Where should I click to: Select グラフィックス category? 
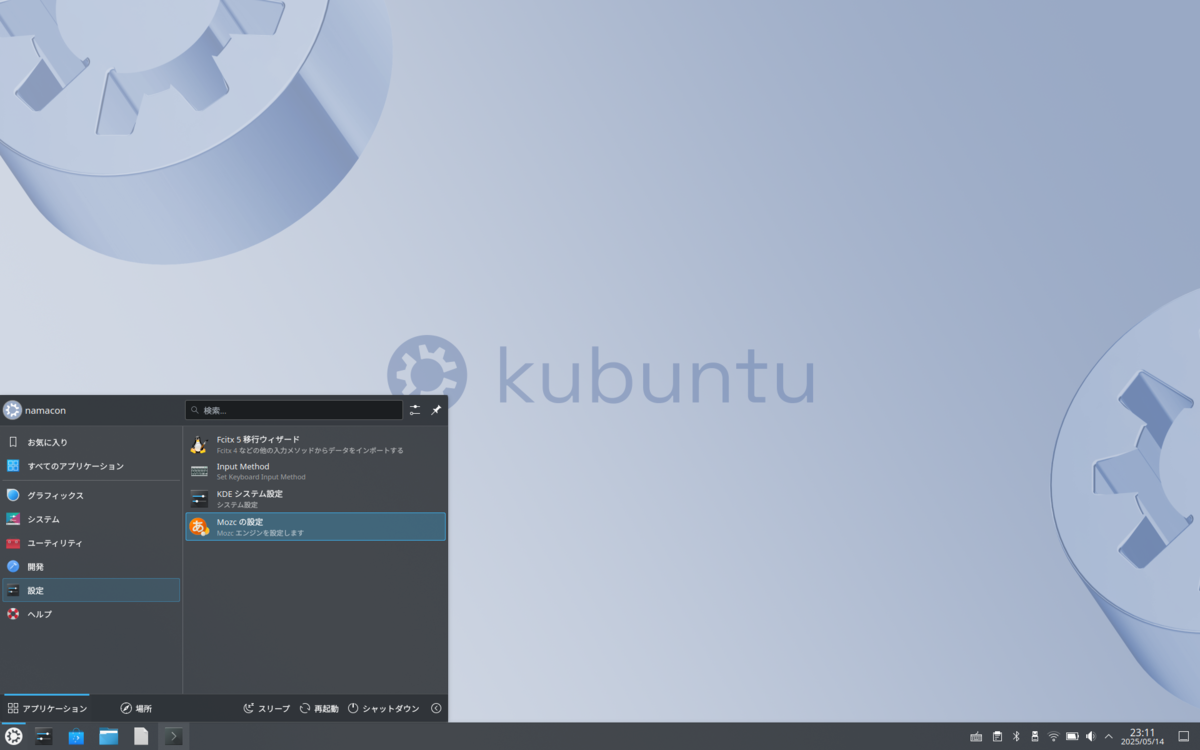(x=91, y=495)
